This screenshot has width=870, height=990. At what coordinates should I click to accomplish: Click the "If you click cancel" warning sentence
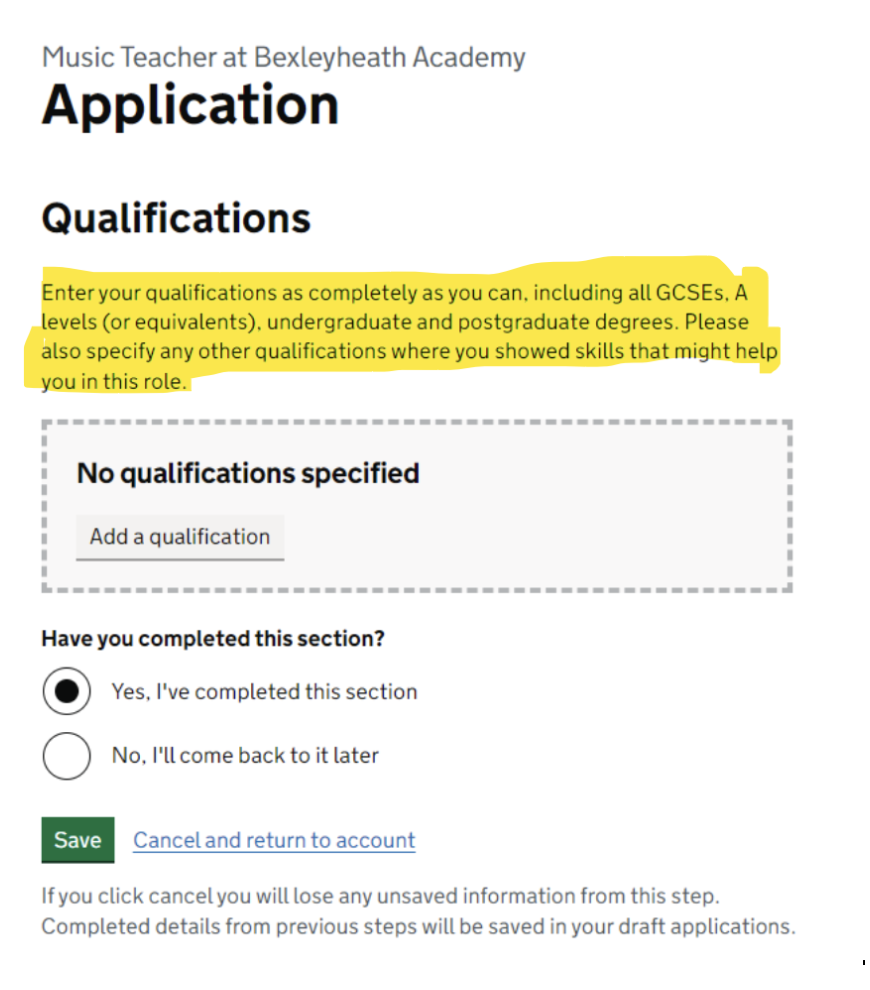380,895
